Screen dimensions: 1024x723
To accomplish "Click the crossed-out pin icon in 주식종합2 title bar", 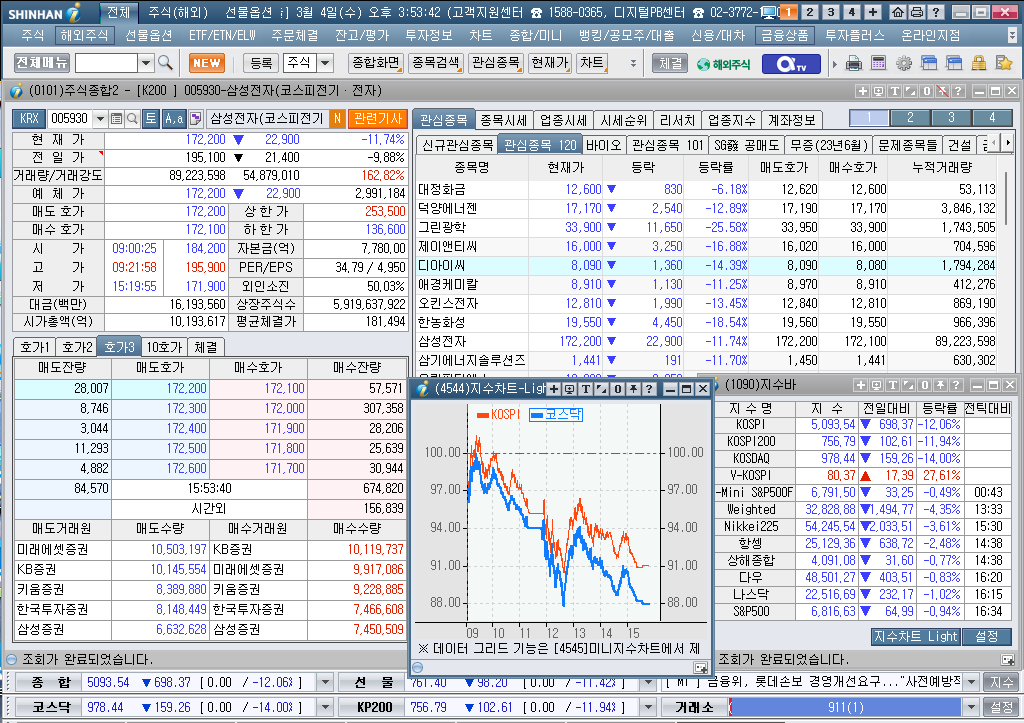I will click(x=942, y=91).
